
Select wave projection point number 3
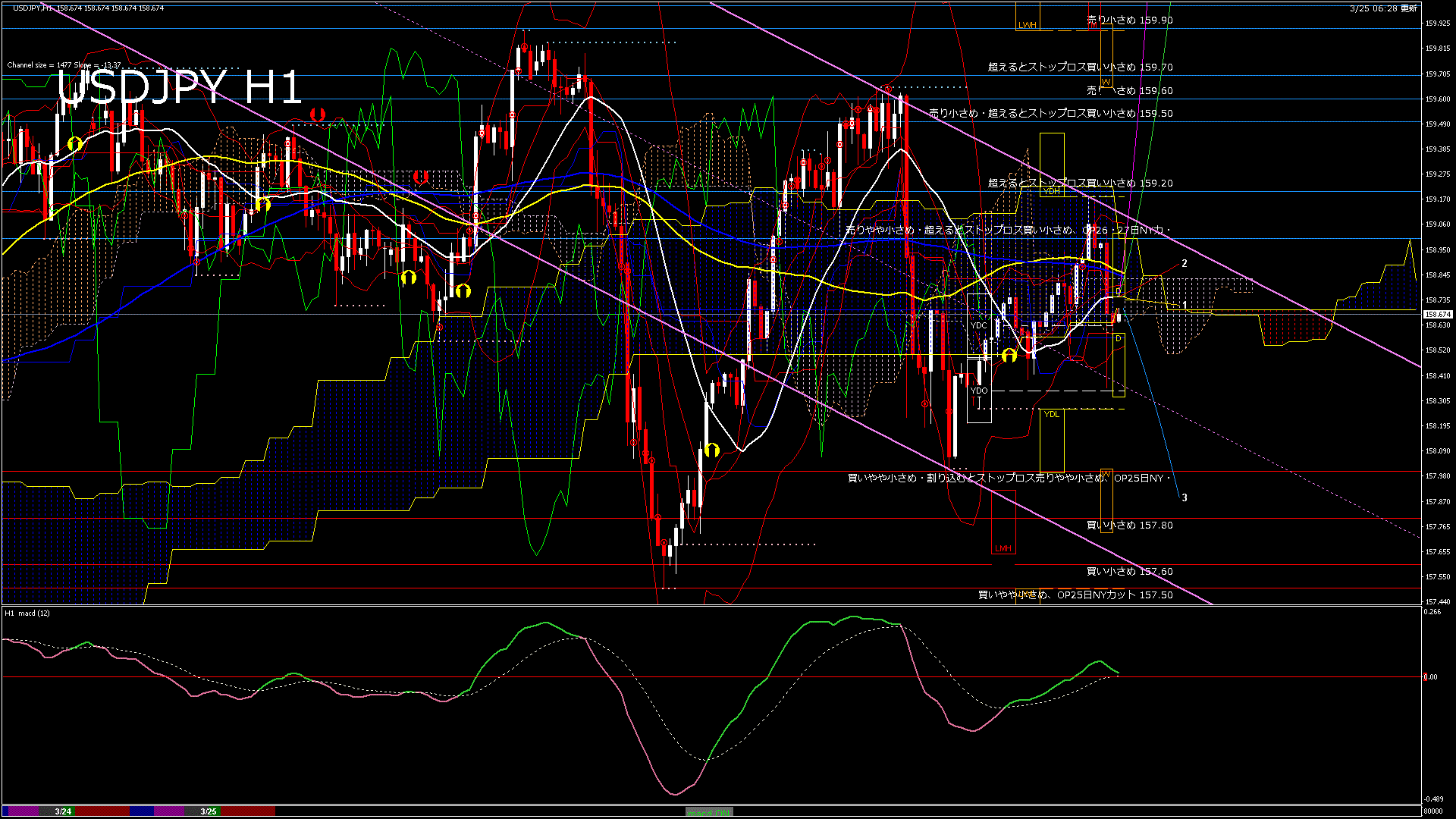[x=1185, y=498]
